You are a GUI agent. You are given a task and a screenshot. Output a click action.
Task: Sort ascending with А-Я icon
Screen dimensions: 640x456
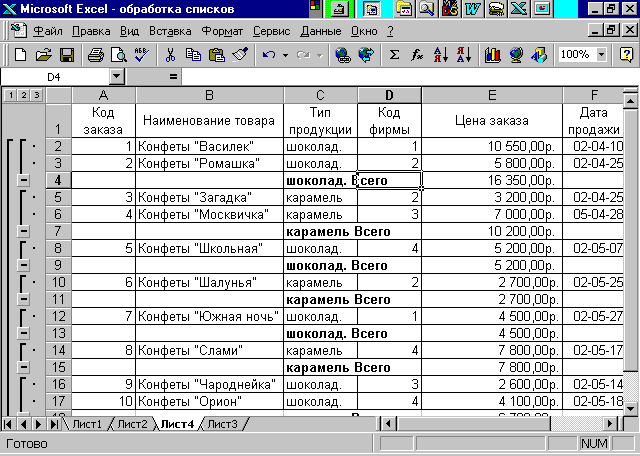point(441,54)
